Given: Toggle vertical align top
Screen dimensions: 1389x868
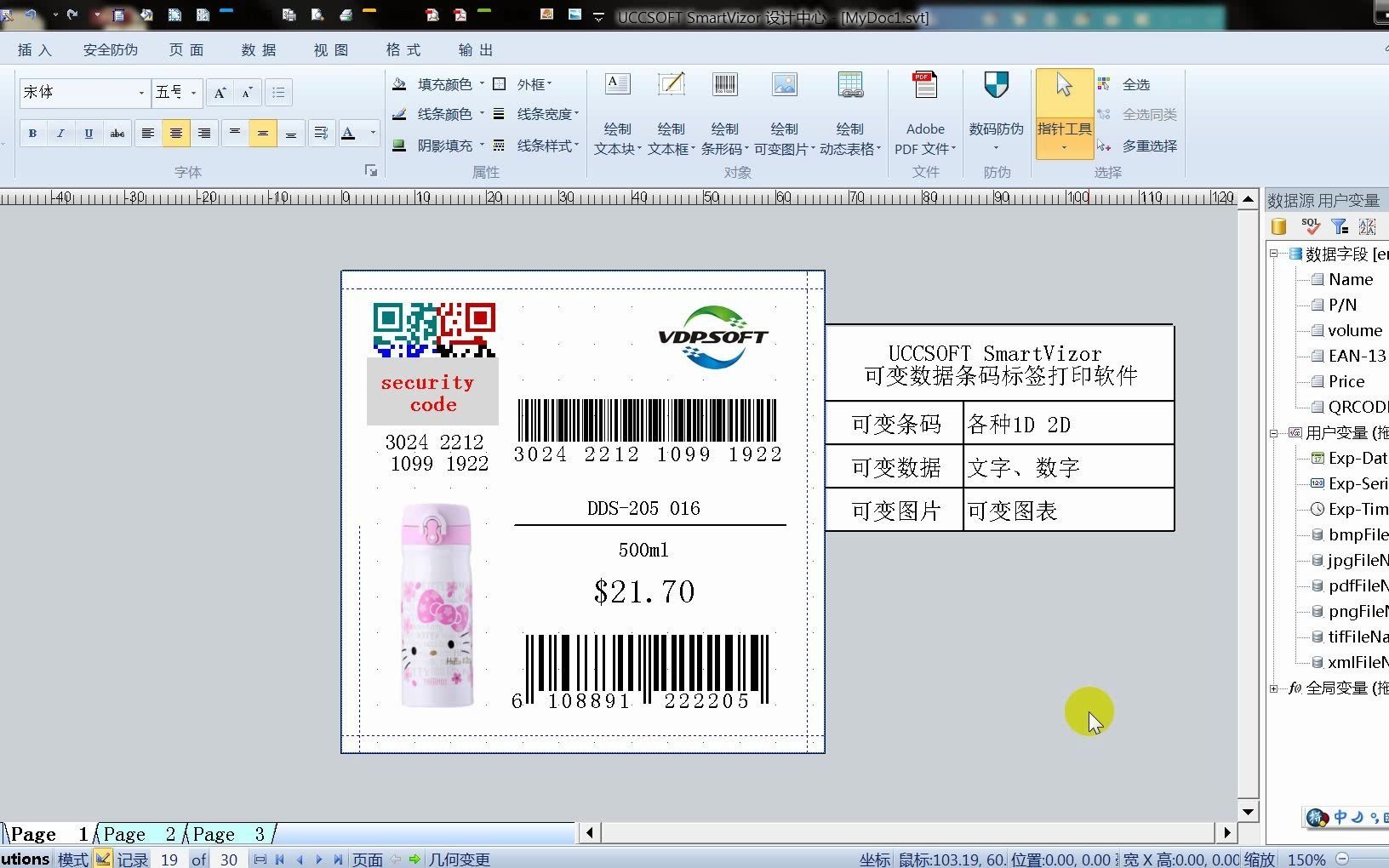Looking at the screenshot, I should [x=235, y=133].
